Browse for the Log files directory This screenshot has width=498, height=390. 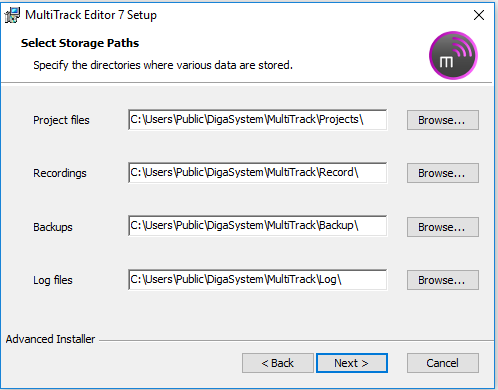(443, 280)
